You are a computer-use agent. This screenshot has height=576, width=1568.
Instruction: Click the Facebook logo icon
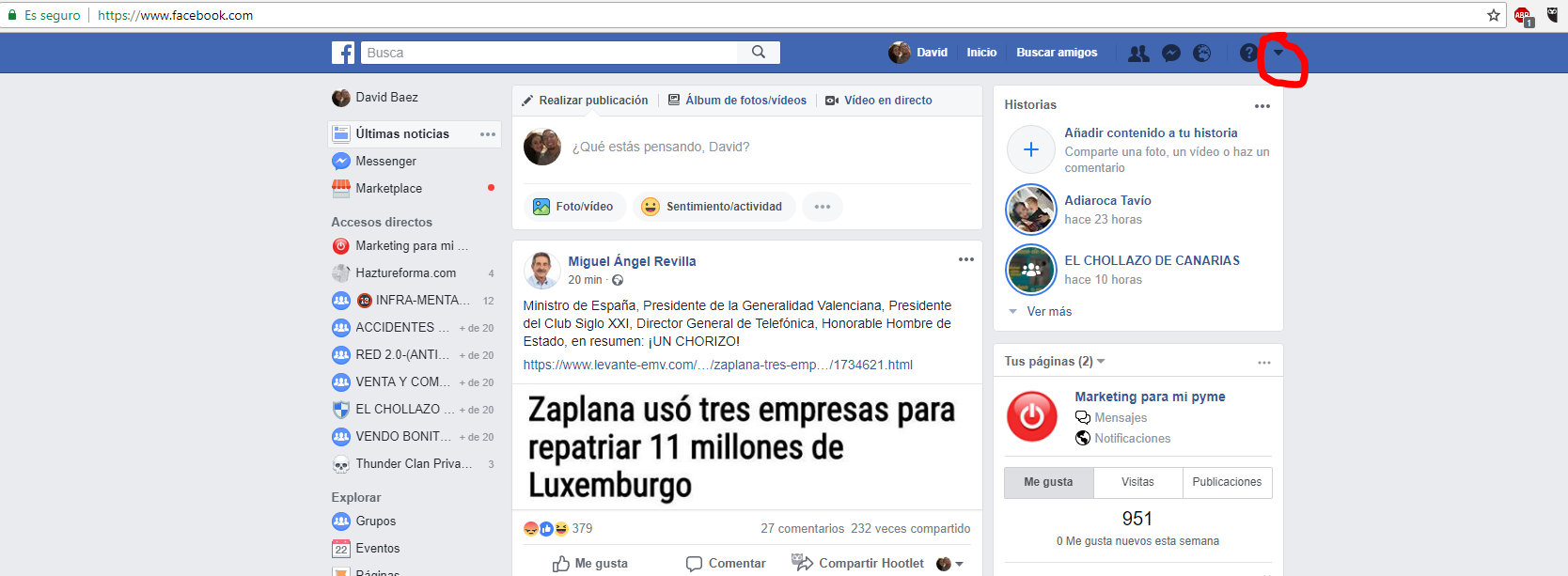pyautogui.click(x=343, y=53)
